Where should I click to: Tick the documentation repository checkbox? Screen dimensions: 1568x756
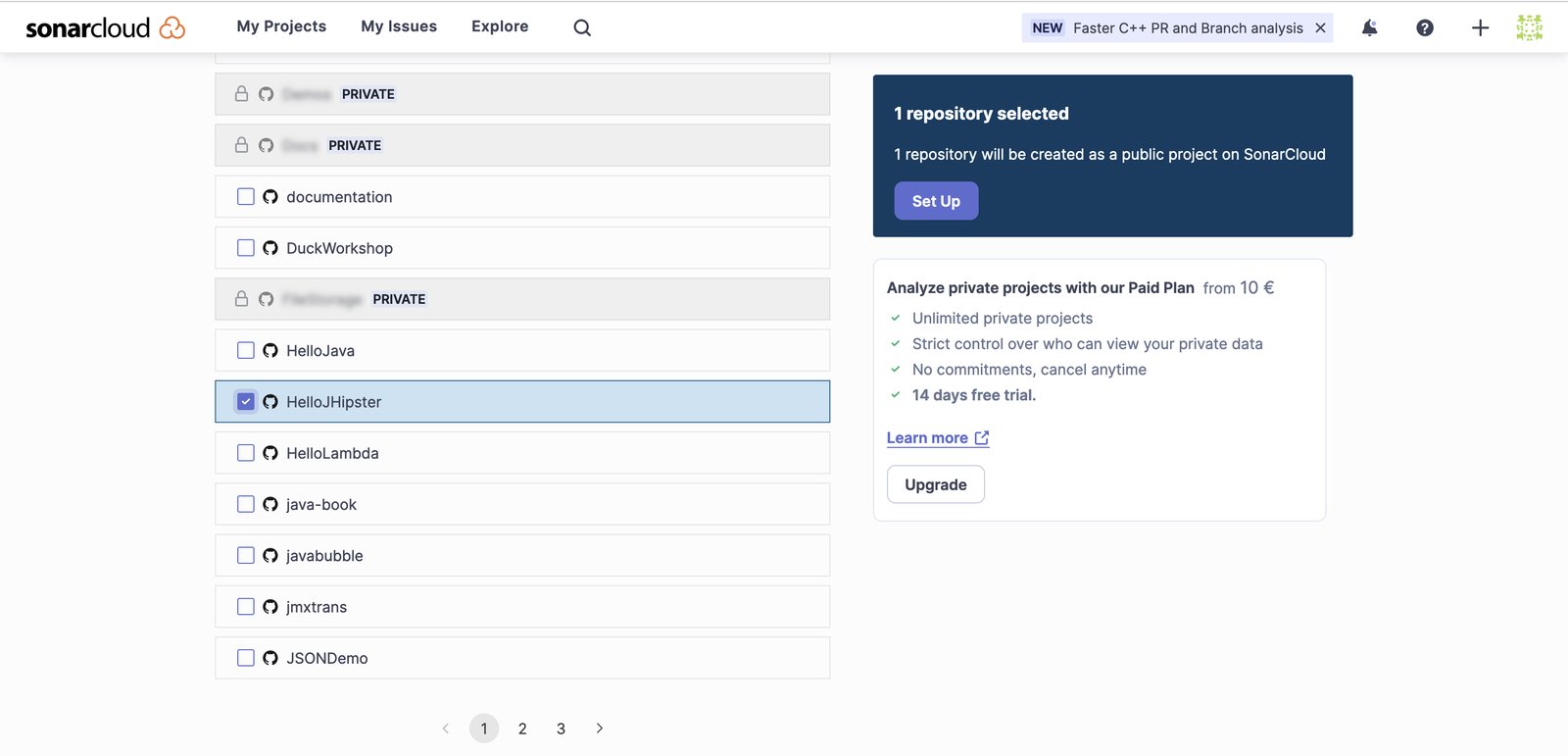coord(246,197)
